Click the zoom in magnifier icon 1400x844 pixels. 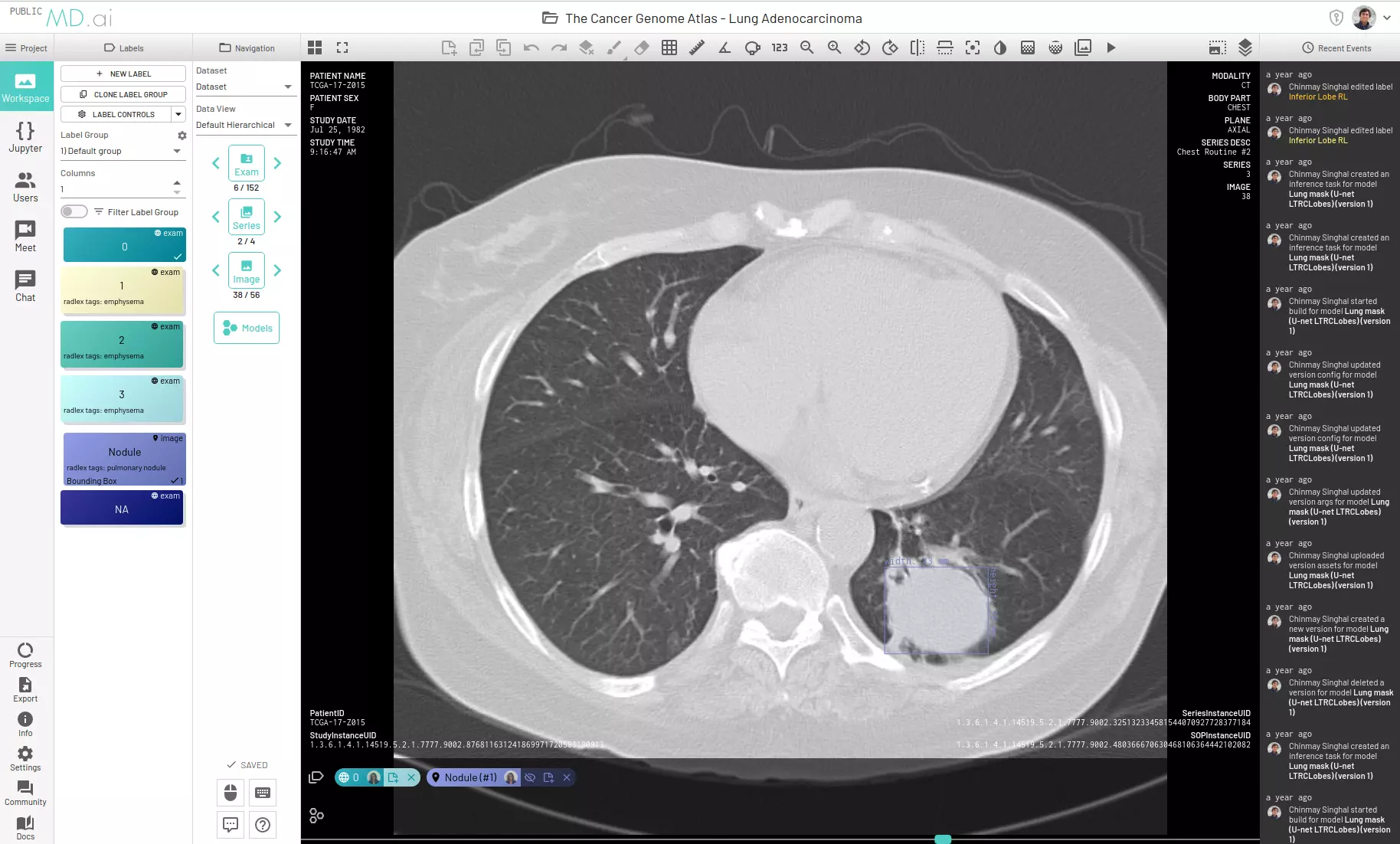pos(834,47)
